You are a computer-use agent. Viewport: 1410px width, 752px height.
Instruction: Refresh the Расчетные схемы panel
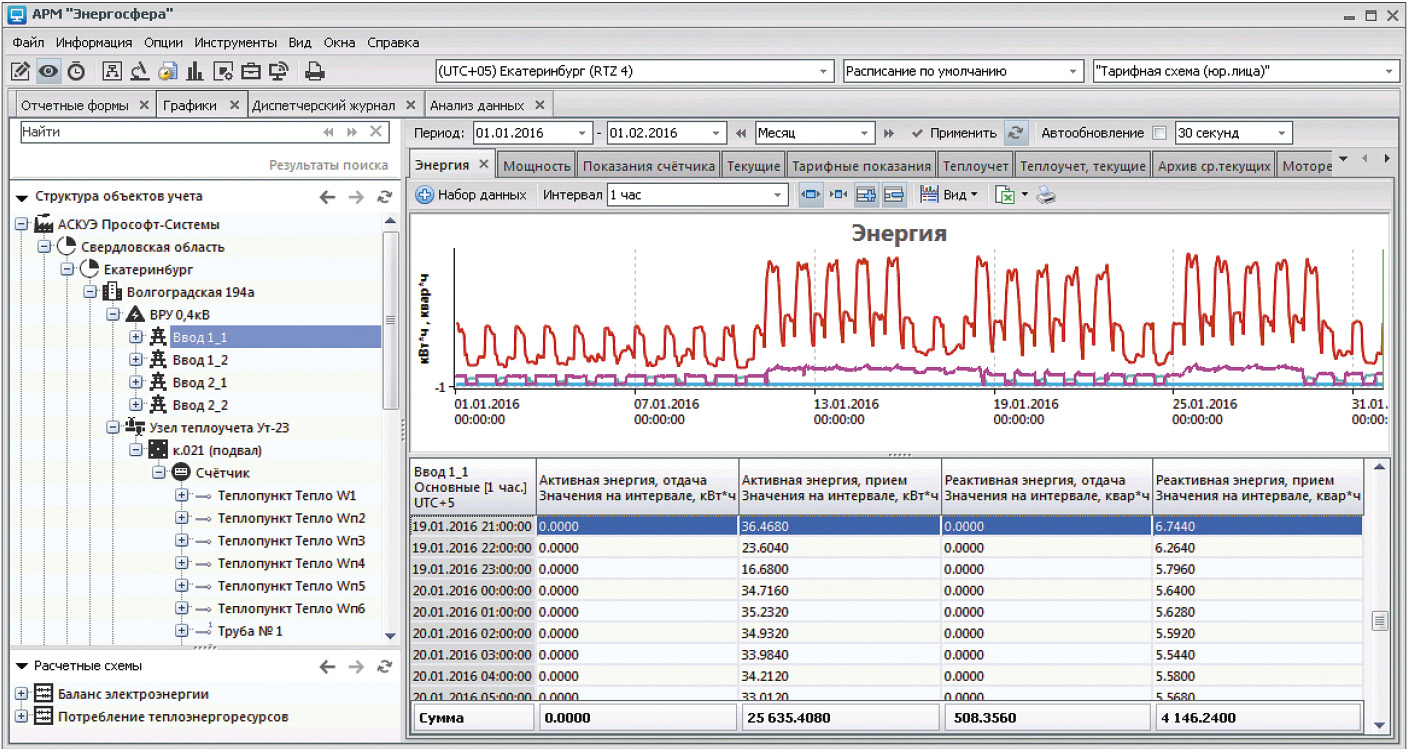(384, 666)
